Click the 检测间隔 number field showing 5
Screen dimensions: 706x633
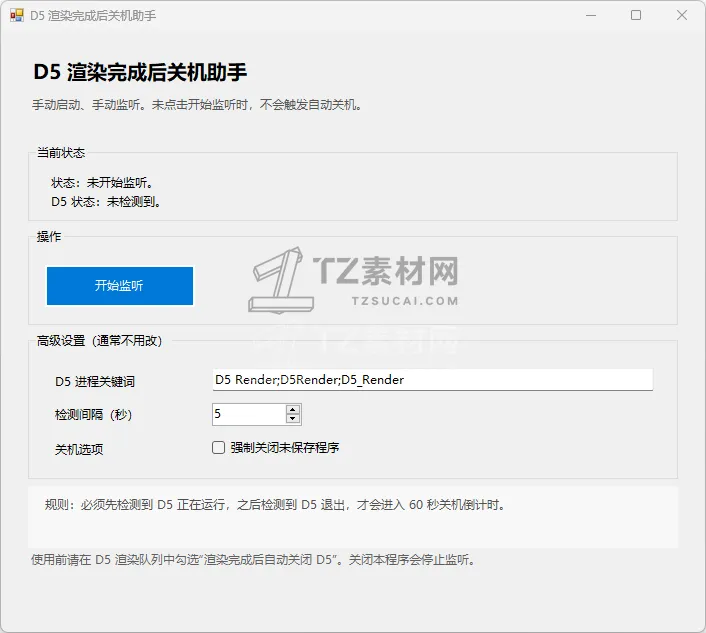click(249, 414)
